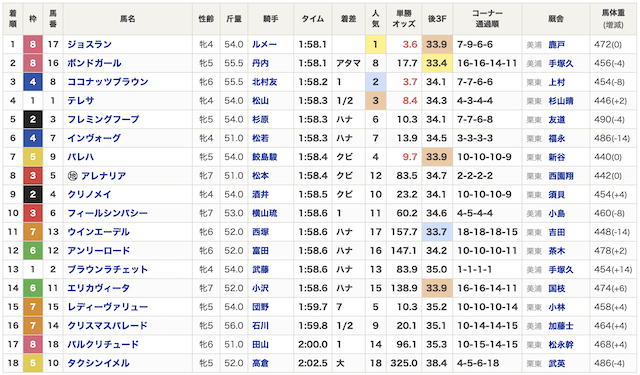640x375 pixels.
Task: Select jockey 高倉
Action: [x=260, y=364]
